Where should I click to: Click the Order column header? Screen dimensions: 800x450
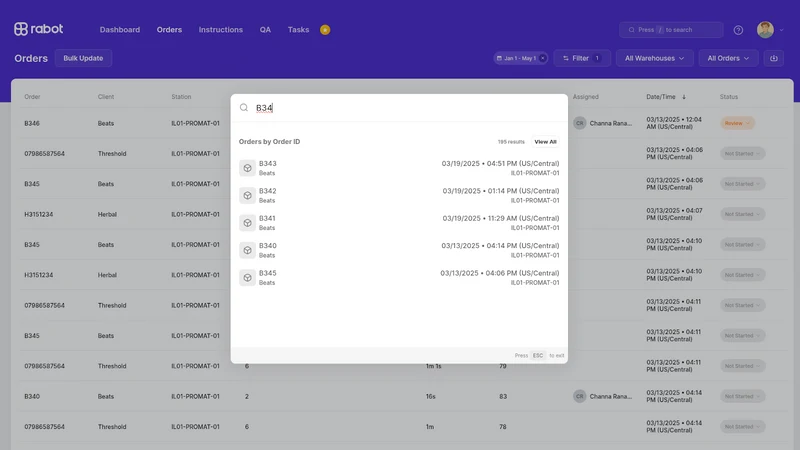pyautogui.click(x=32, y=97)
